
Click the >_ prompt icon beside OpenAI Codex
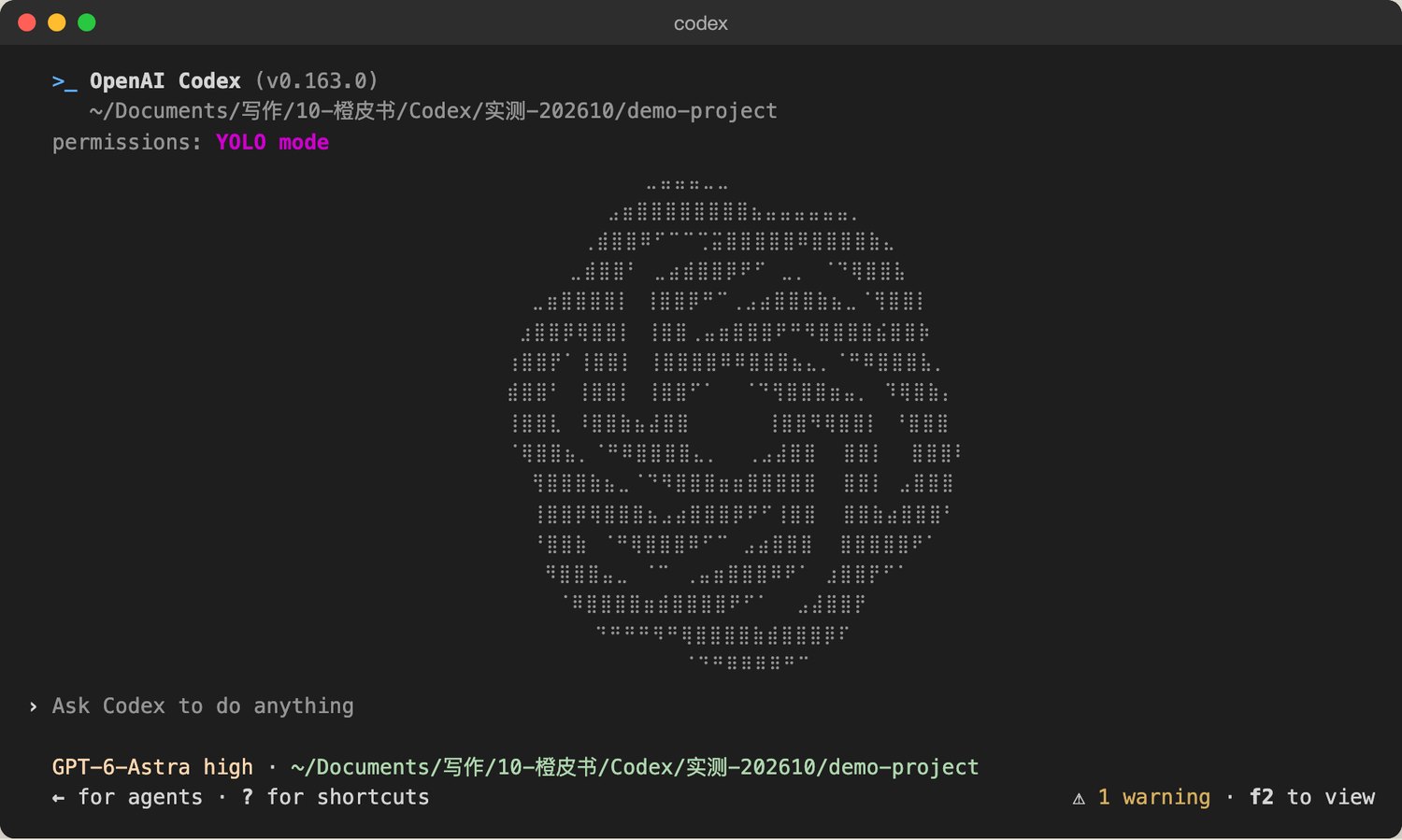[64, 81]
